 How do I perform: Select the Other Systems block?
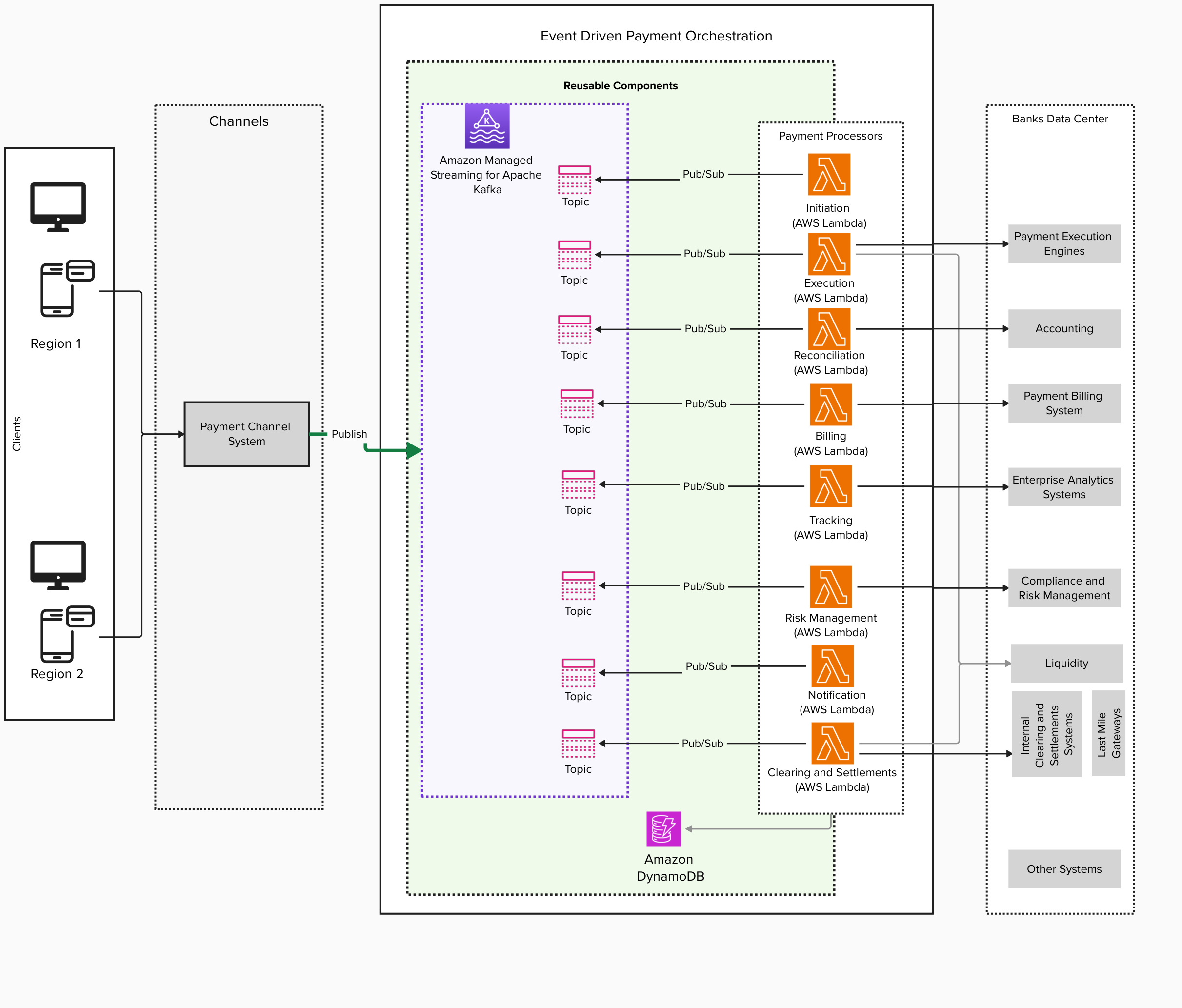[1063, 869]
